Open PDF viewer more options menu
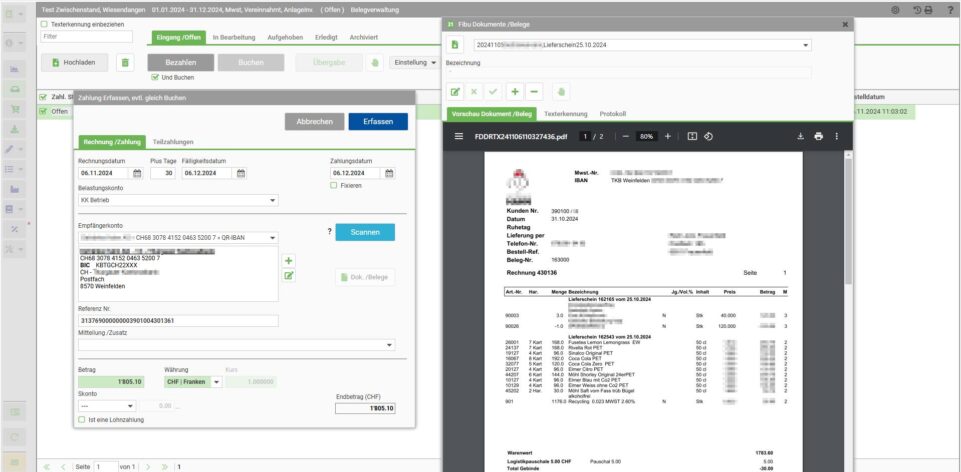Screen dimensions: 961x472 [x=837, y=137]
